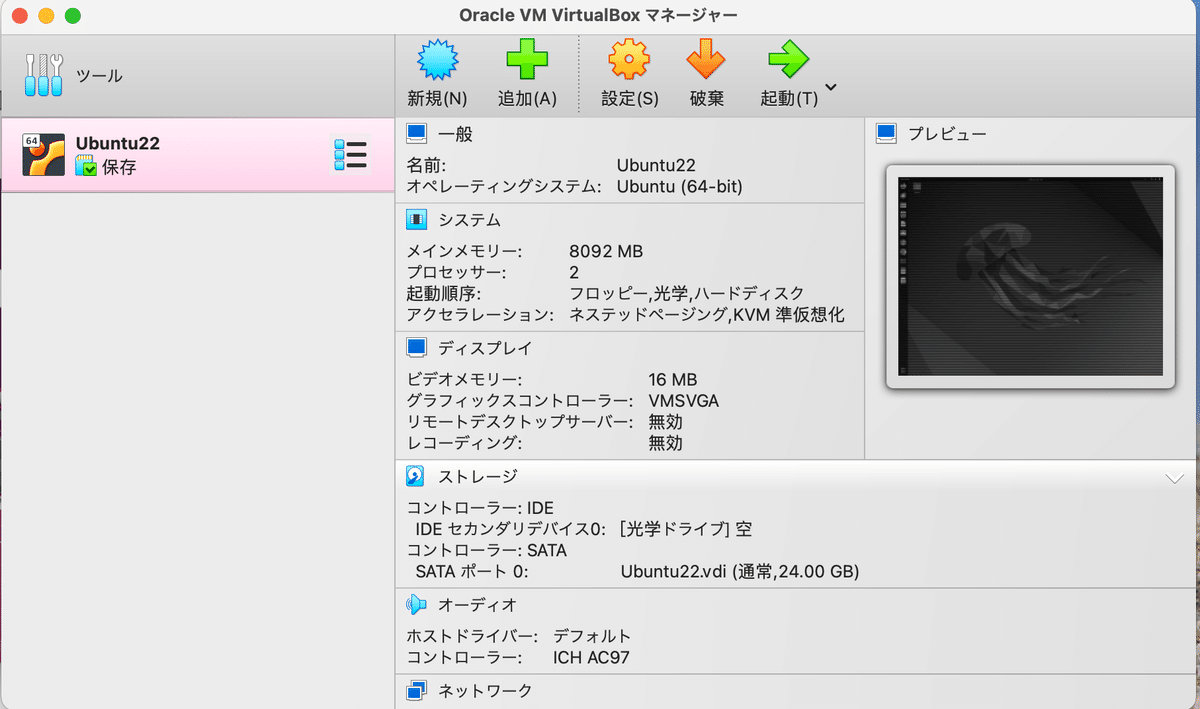Click the [光学ドライブ] 空 entry
The width and height of the screenshot is (1200, 709).
coord(686,529)
